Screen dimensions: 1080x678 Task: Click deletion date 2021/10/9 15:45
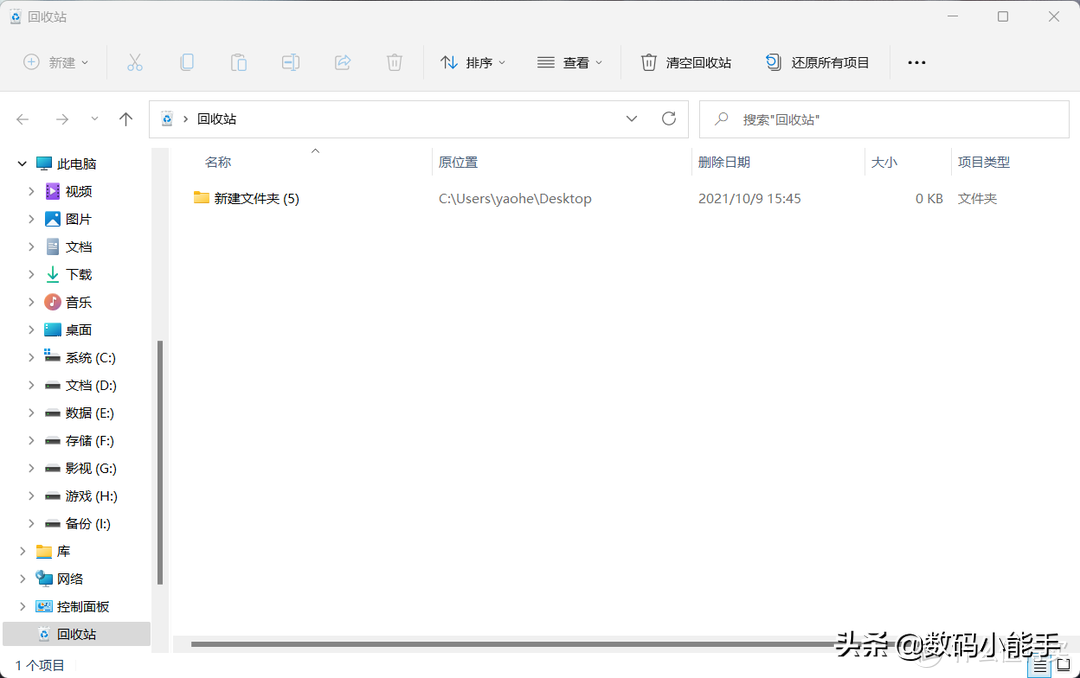(x=749, y=198)
